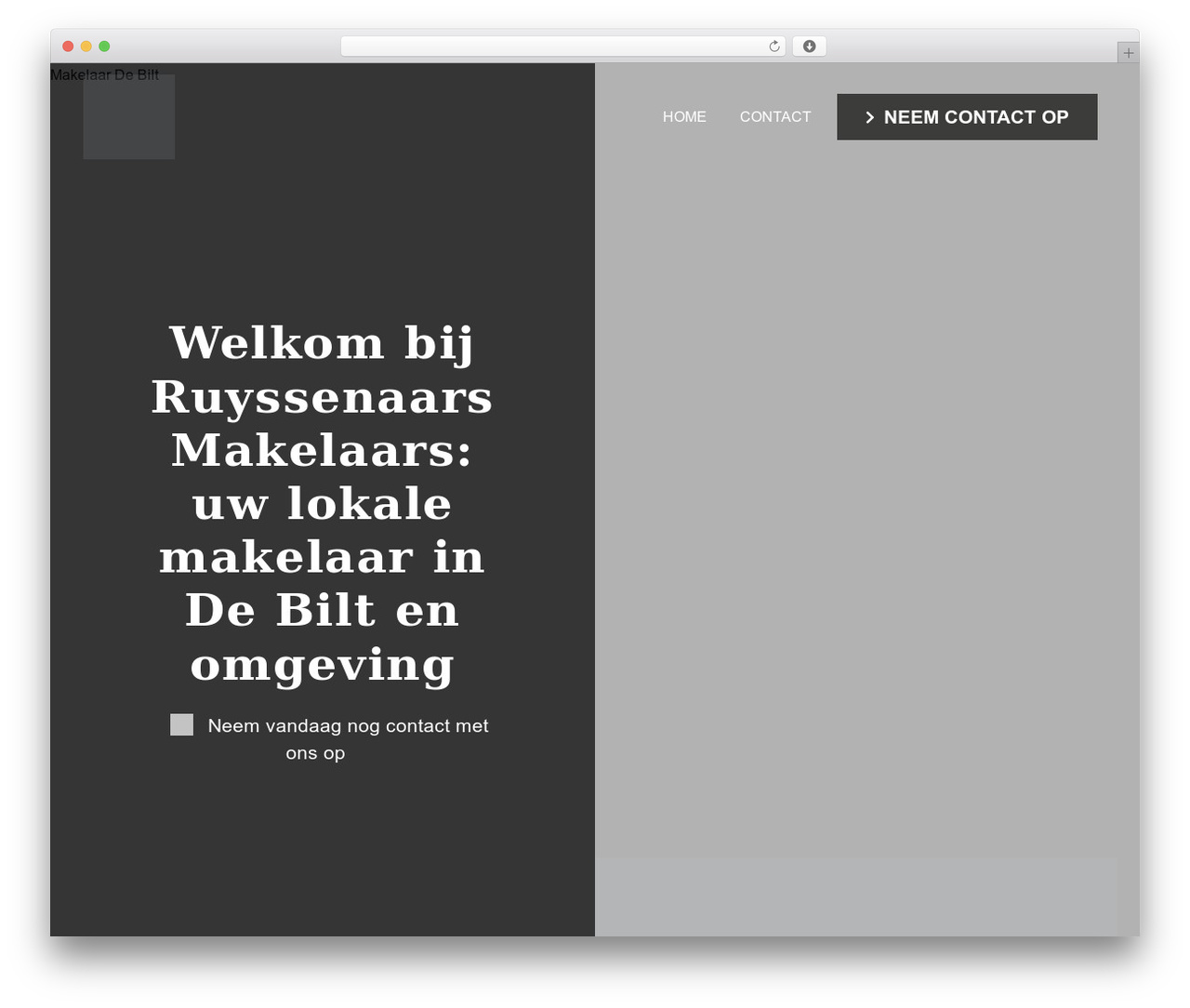The image size is (1190, 1008).
Task: Open a new tab with the plus button
Action: tap(1128, 53)
